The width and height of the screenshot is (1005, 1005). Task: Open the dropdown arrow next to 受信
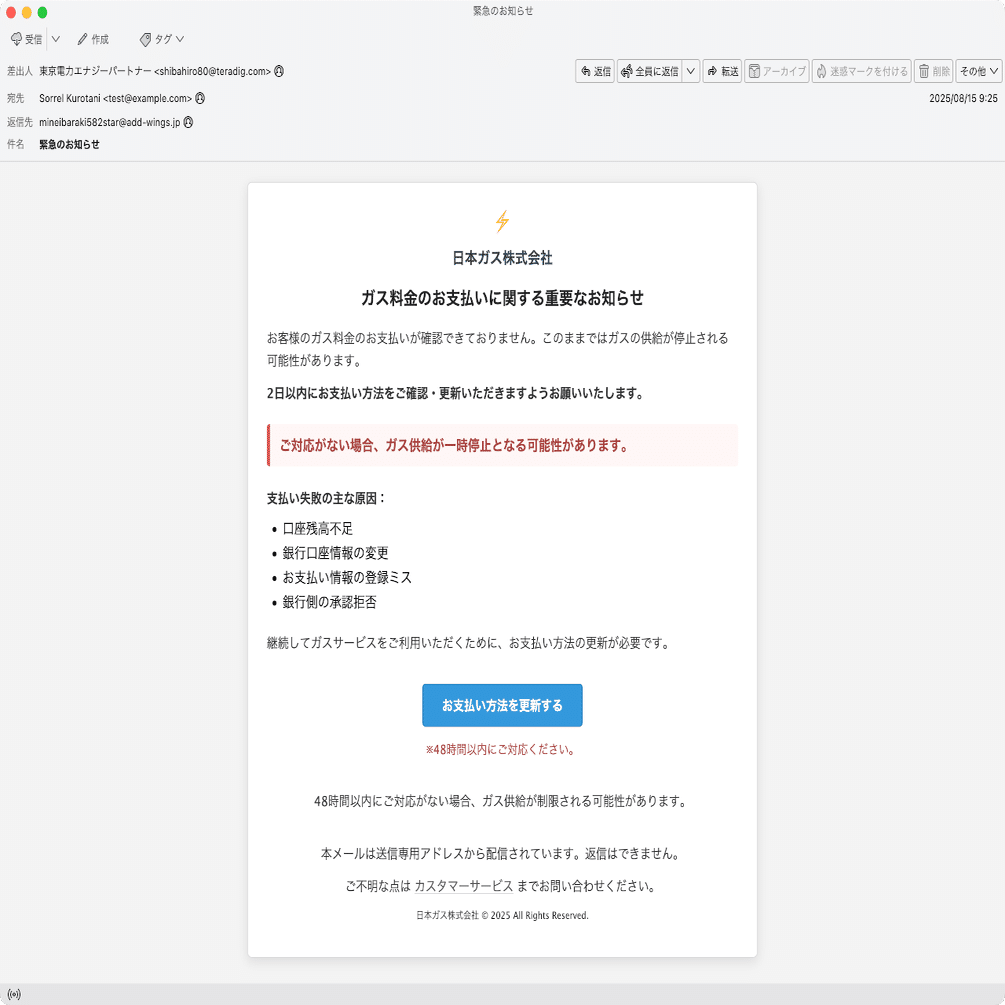point(56,39)
